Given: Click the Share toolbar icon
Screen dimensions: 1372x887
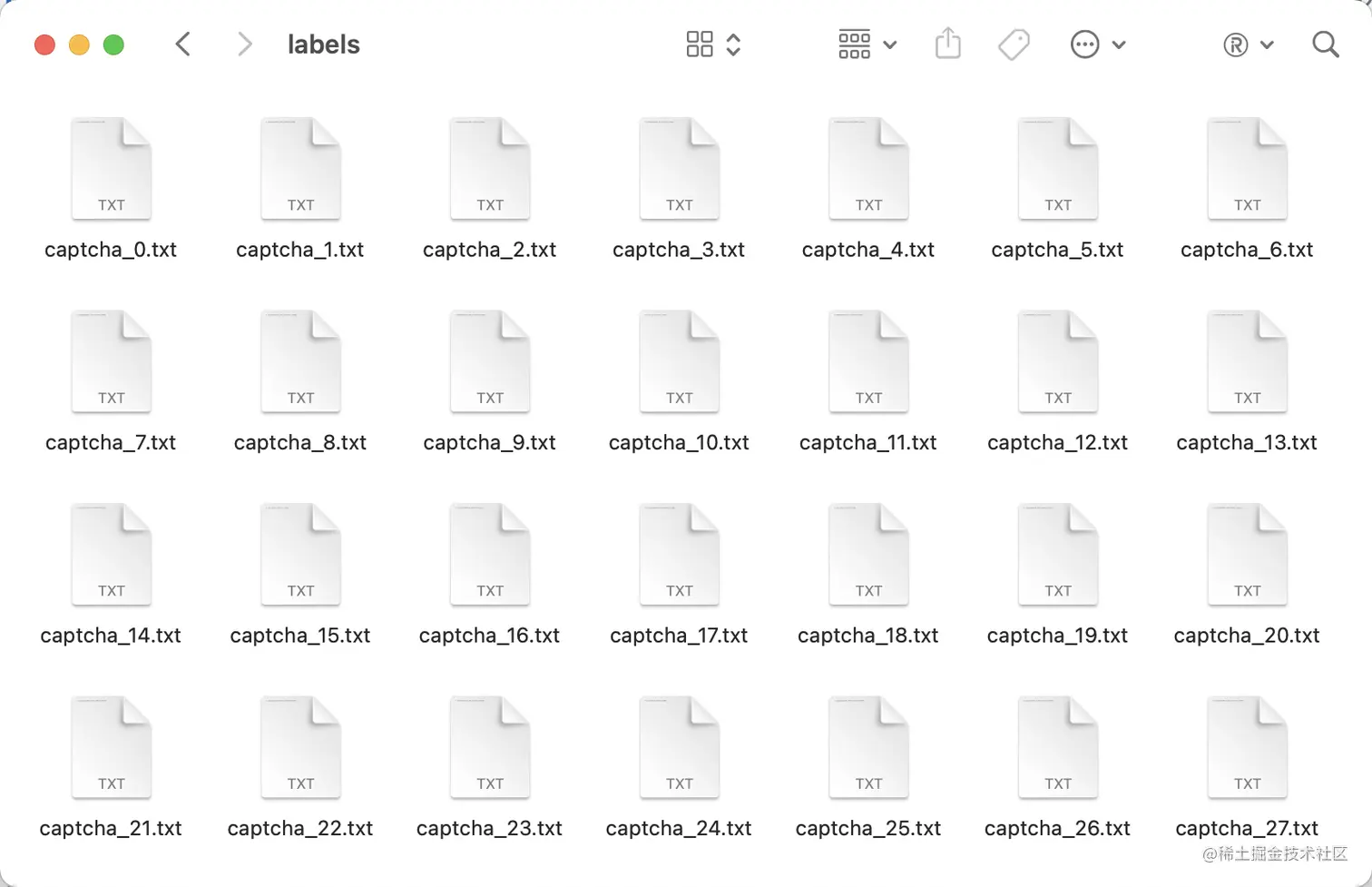Looking at the screenshot, I should [947, 43].
